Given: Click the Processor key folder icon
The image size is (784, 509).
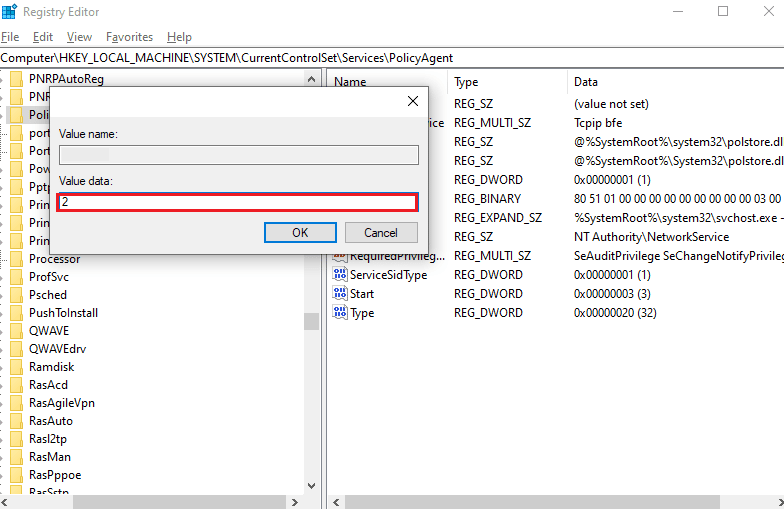Looking at the screenshot, I should 16,259.
